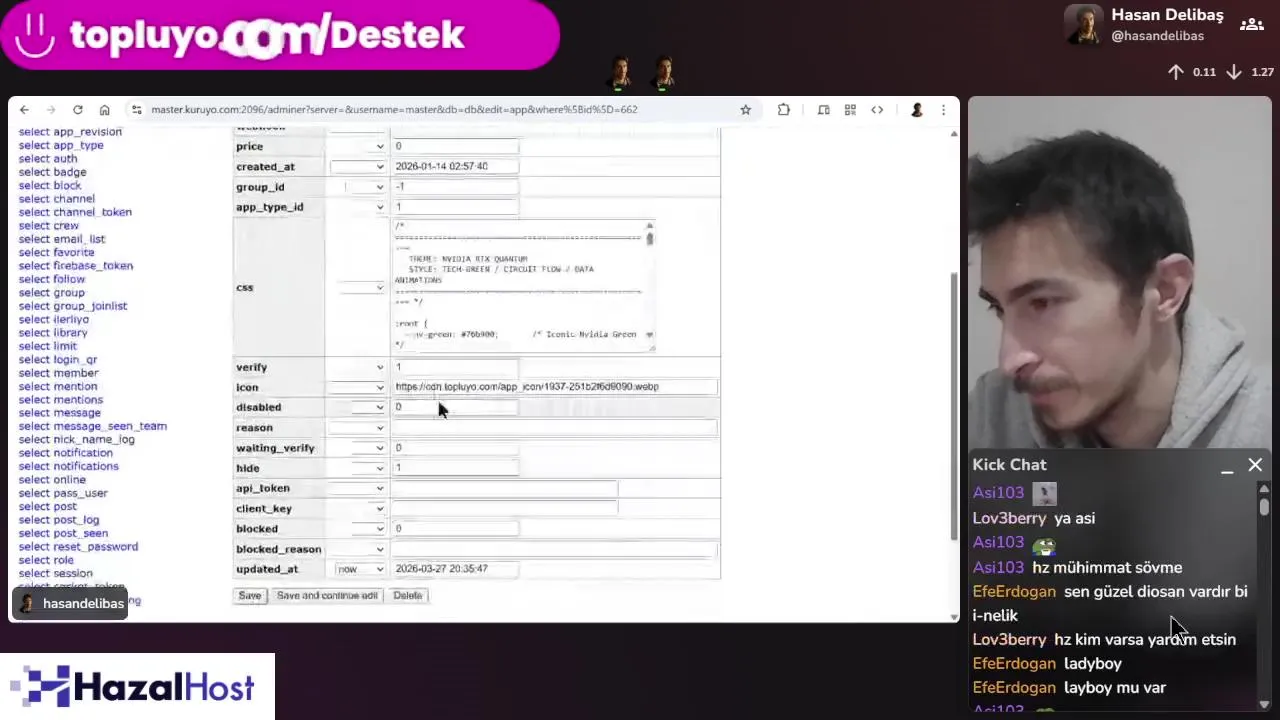Bookmark this page with the star icon

tap(745, 110)
